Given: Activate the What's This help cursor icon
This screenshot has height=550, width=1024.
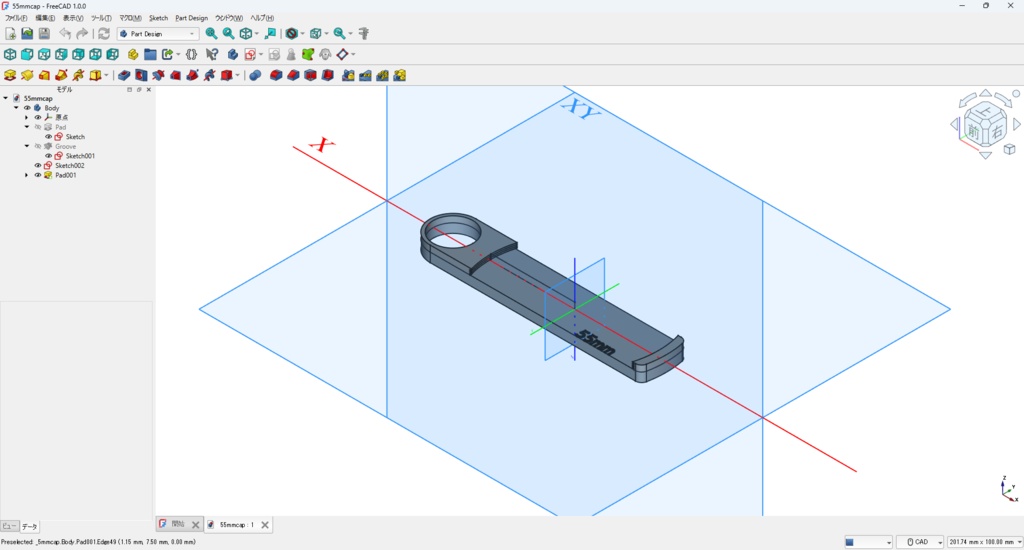Looking at the screenshot, I should coord(212,54).
